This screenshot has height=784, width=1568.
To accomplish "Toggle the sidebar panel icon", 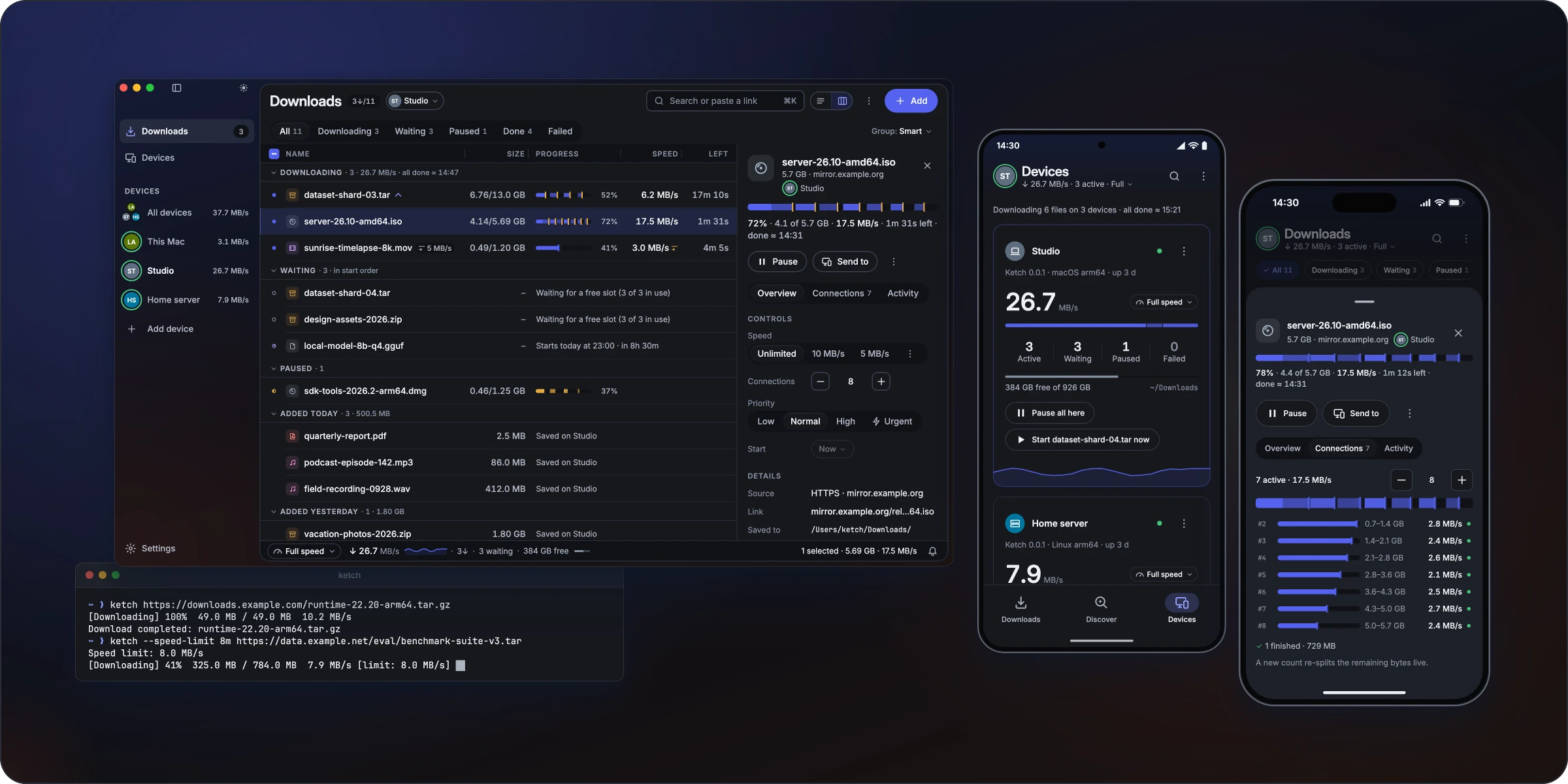I will tap(176, 88).
